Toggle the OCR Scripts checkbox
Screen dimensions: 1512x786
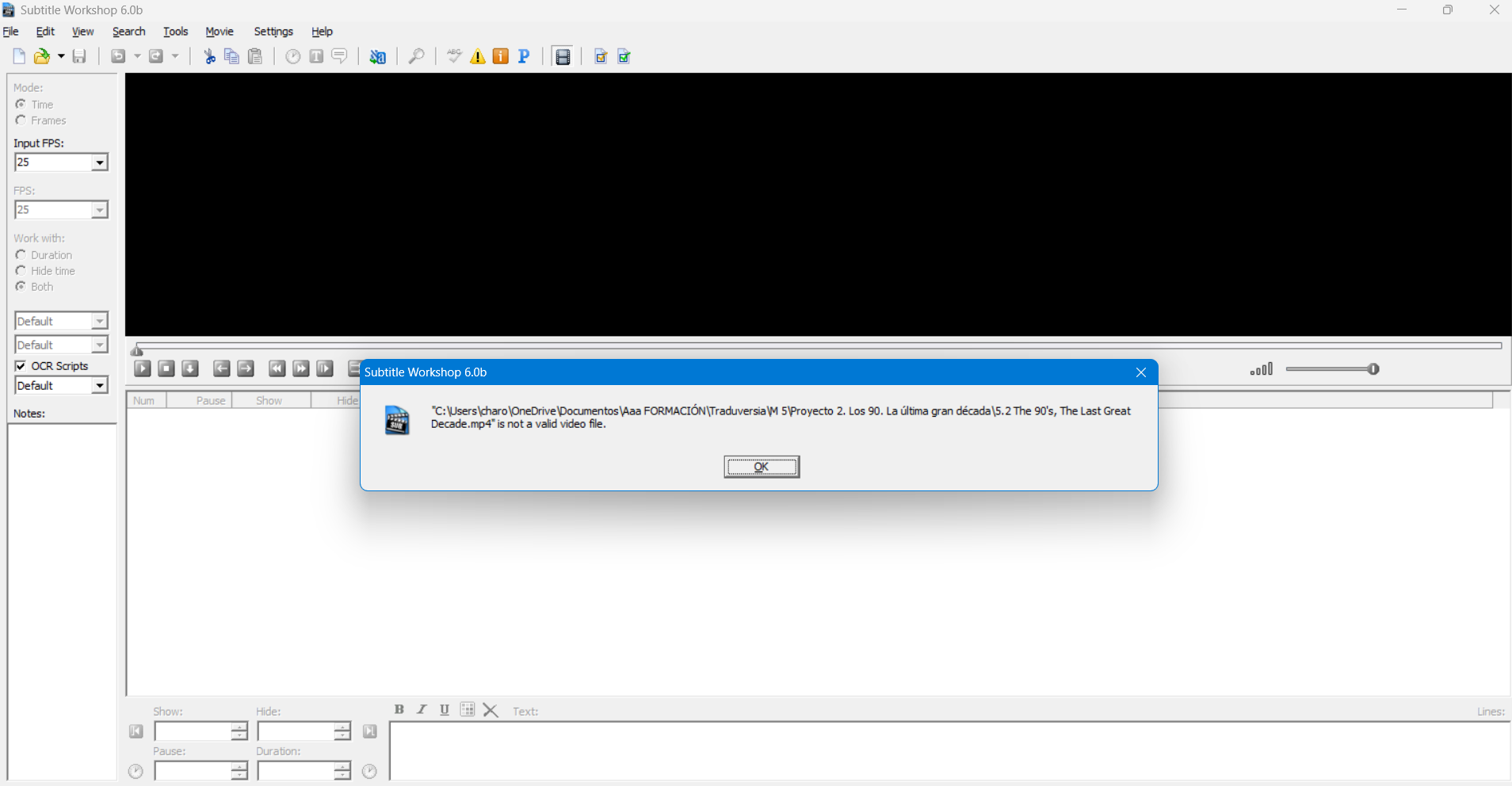(x=21, y=366)
